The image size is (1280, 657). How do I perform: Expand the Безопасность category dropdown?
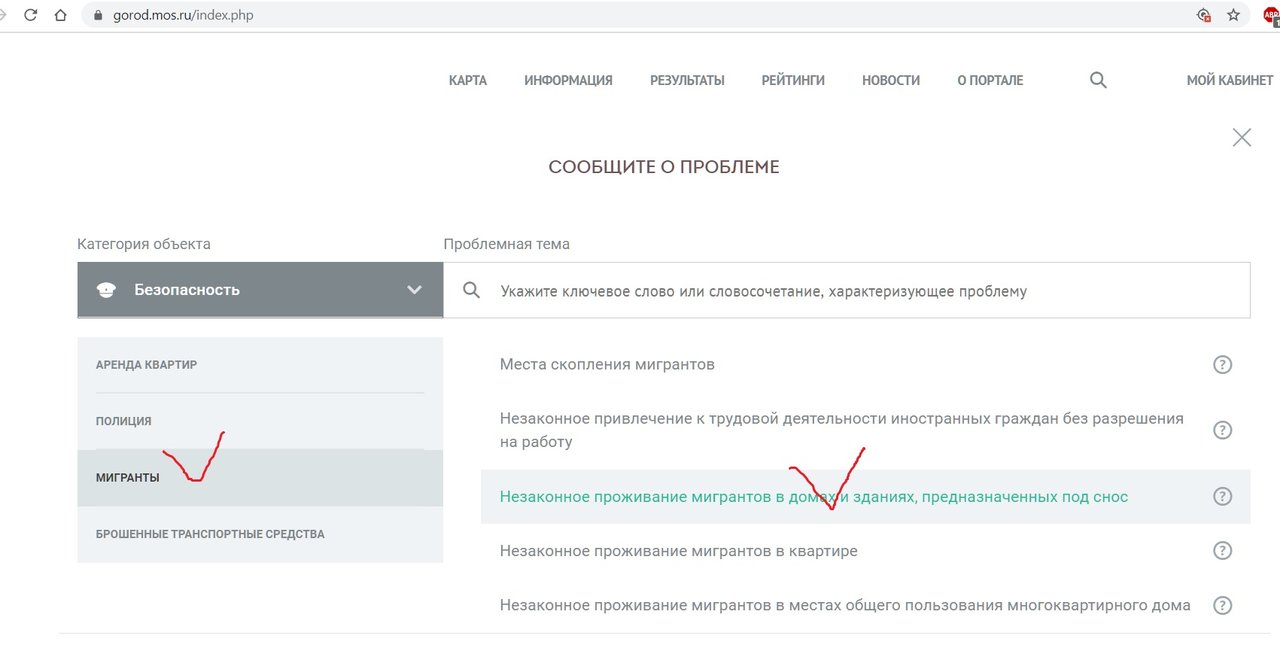coord(259,289)
